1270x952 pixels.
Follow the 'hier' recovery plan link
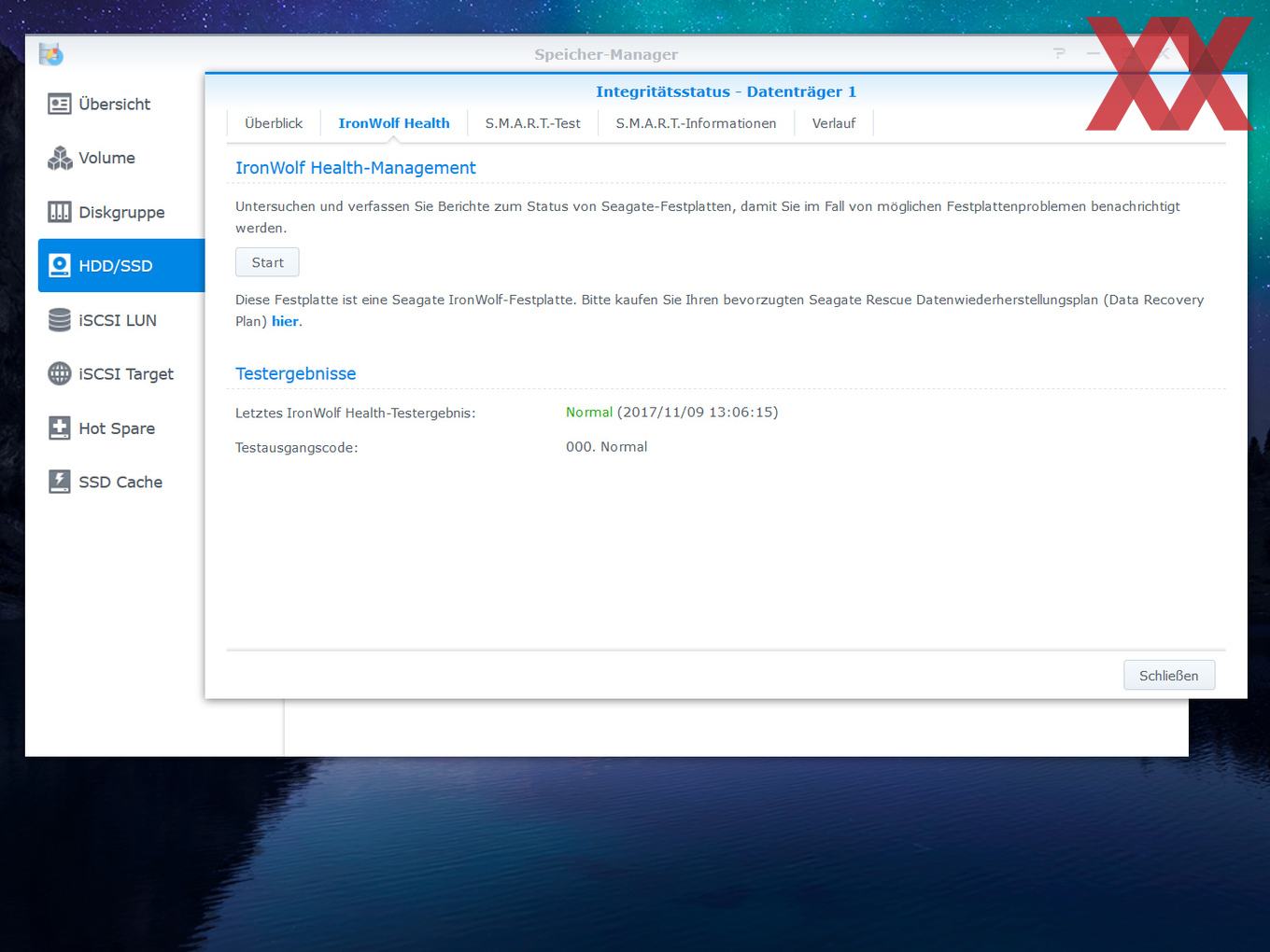coord(285,321)
